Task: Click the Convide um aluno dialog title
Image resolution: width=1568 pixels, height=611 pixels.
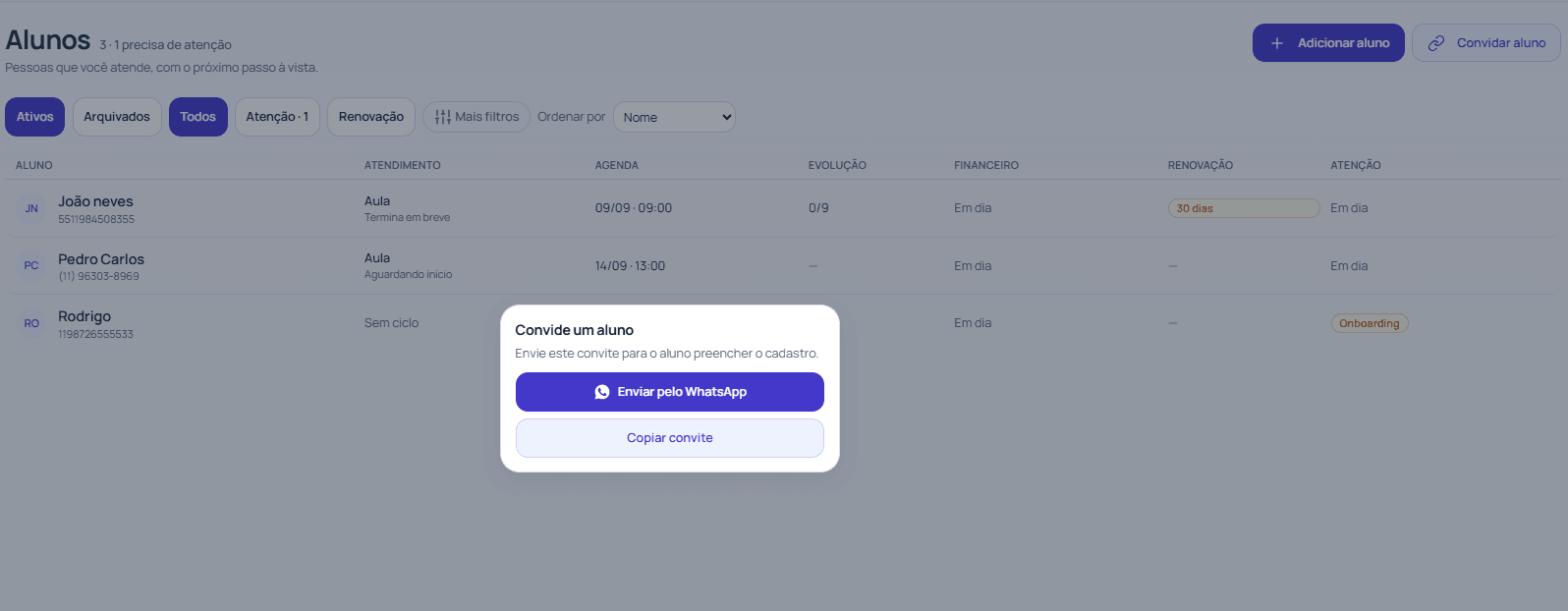Action: pyautogui.click(x=575, y=330)
